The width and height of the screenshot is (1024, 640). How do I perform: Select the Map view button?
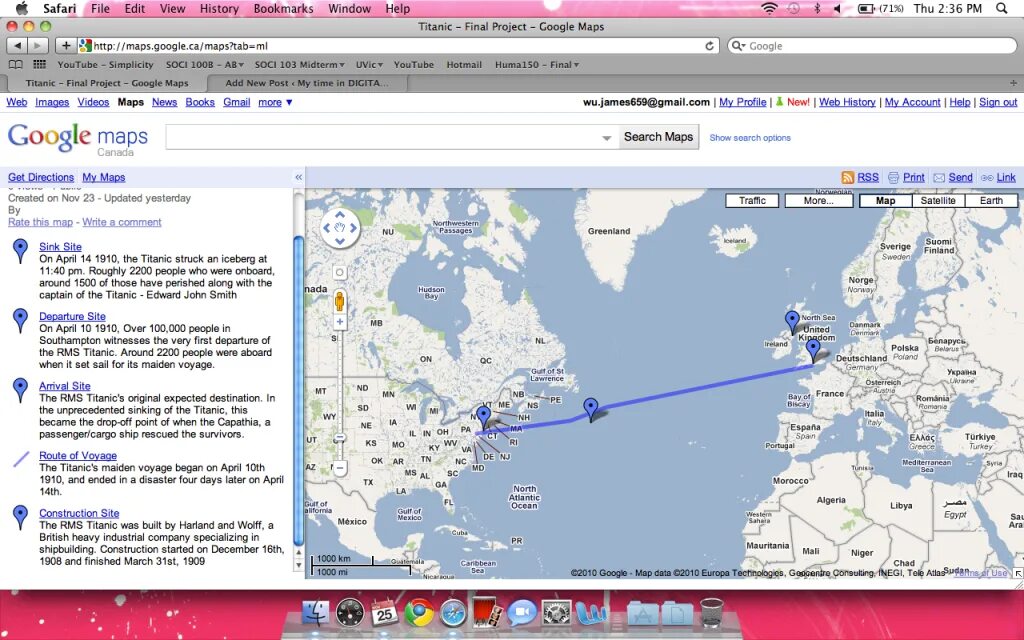tap(886, 200)
